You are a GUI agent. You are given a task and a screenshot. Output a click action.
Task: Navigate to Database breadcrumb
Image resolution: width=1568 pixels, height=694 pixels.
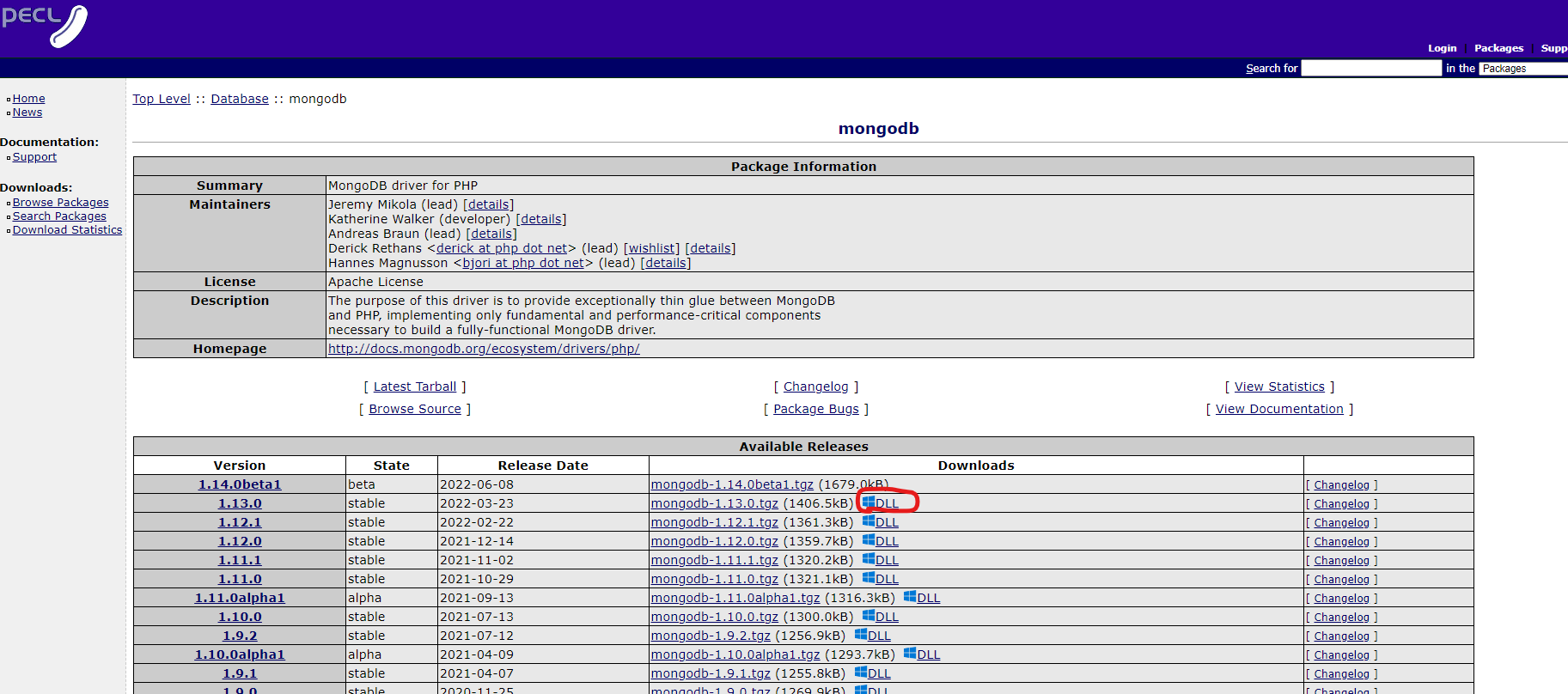click(240, 99)
